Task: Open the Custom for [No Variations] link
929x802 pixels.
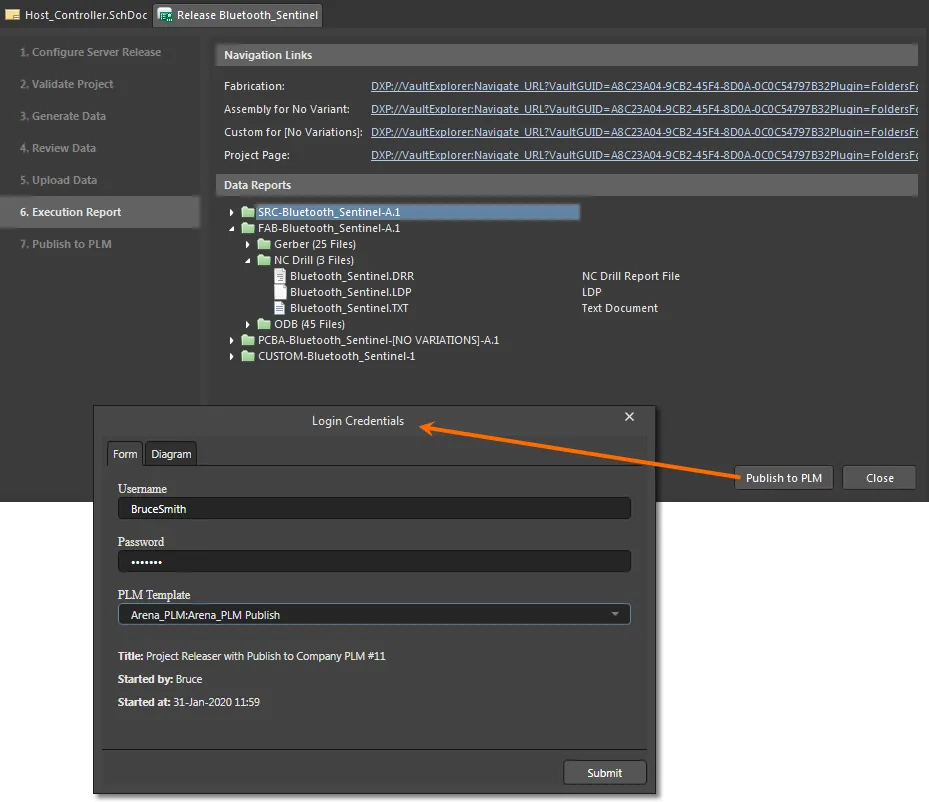Action: point(644,133)
